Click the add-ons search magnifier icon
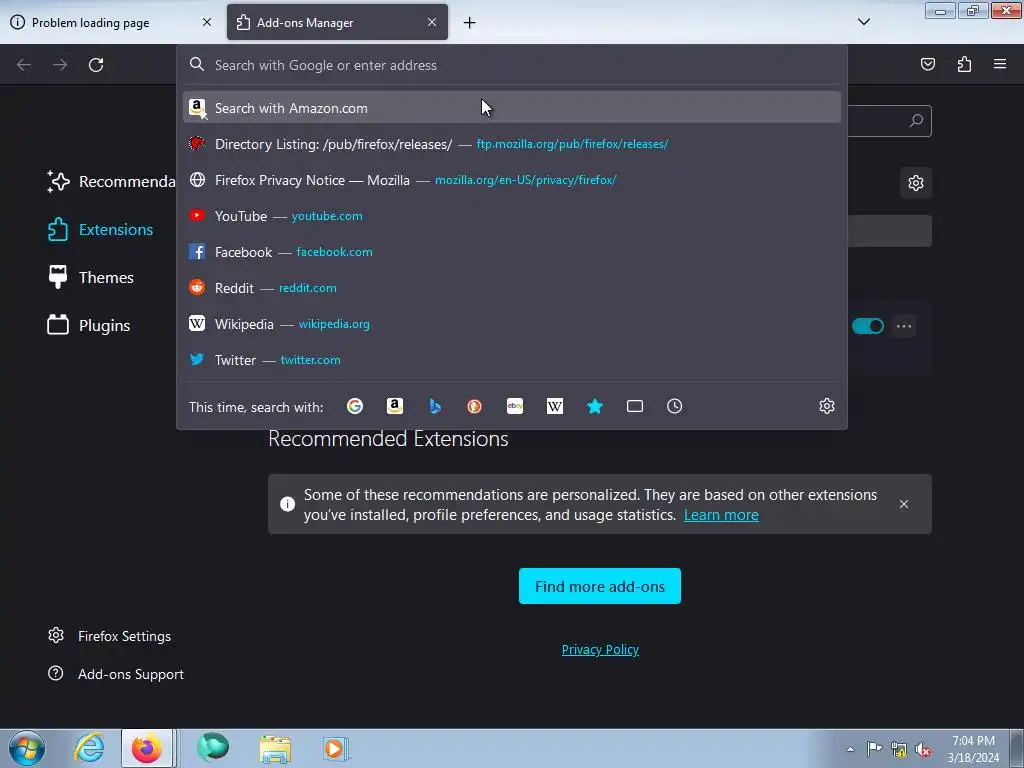The width and height of the screenshot is (1024, 768). (916, 121)
